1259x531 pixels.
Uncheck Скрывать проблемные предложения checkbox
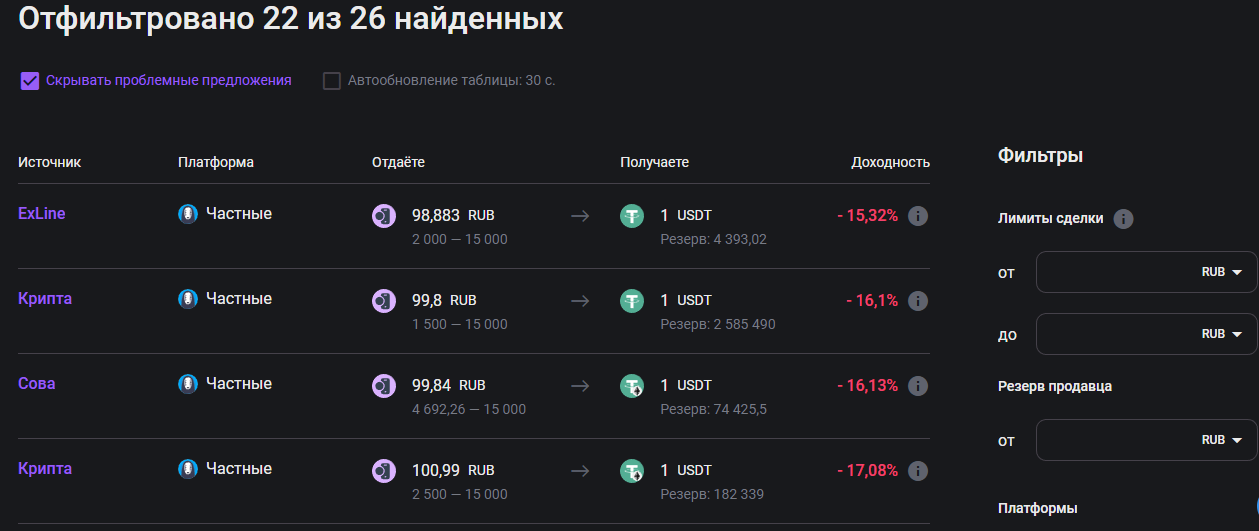pyautogui.click(x=30, y=81)
